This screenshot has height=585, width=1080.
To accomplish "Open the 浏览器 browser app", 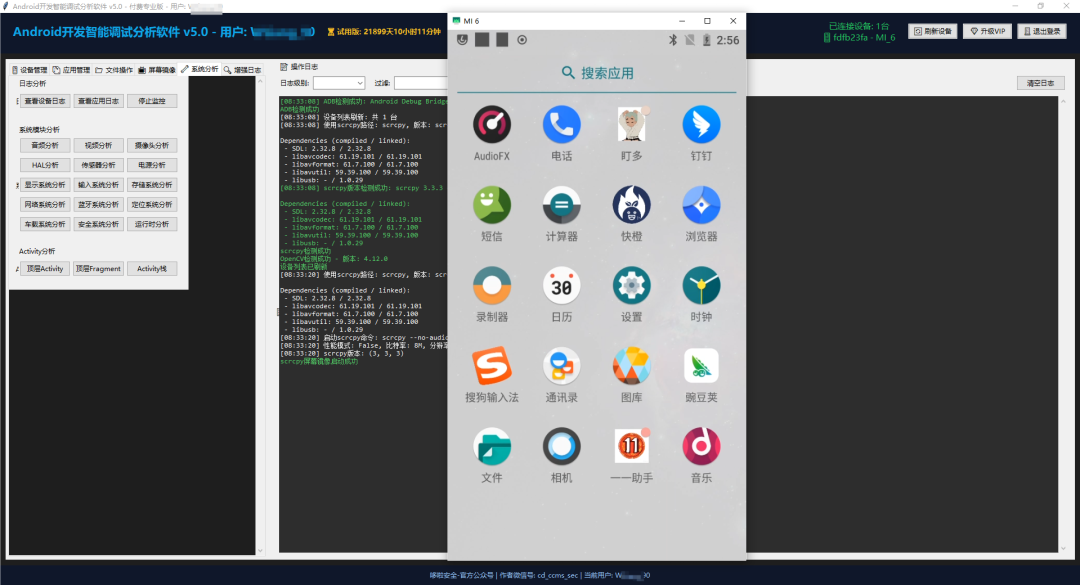I will coord(701,205).
